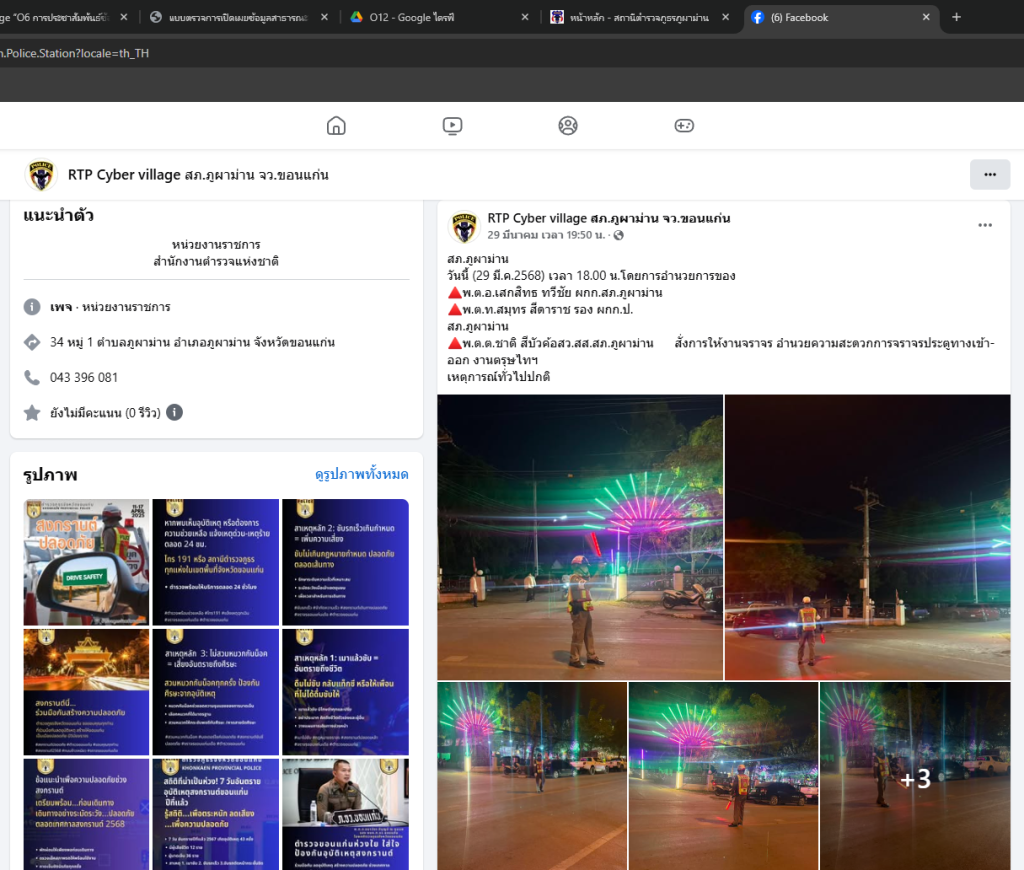The image size is (1024, 870).
Task: Open the Facebook Groups icon
Action: click(x=568, y=126)
